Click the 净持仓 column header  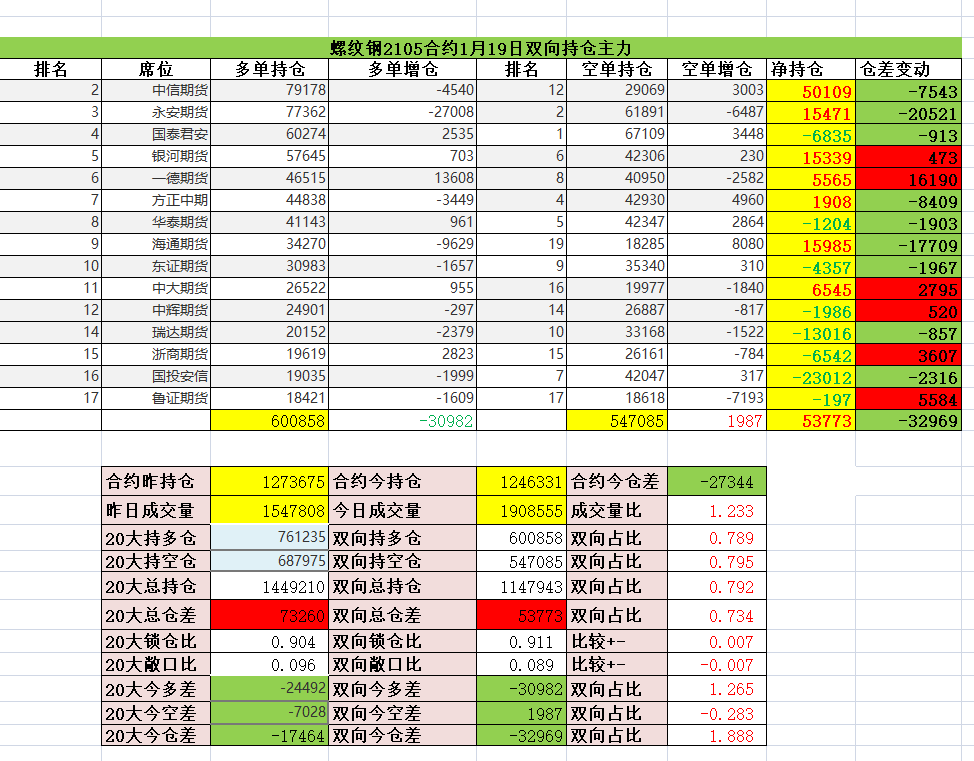[x=811, y=69]
